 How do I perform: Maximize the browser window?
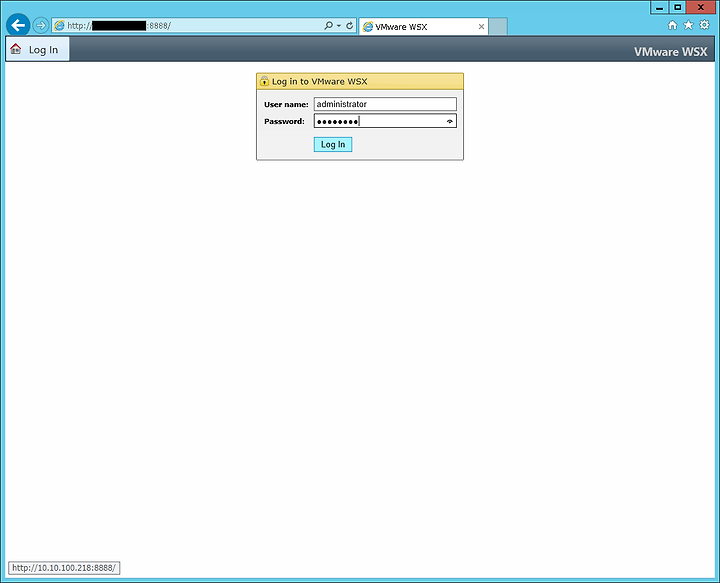point(678,7)
